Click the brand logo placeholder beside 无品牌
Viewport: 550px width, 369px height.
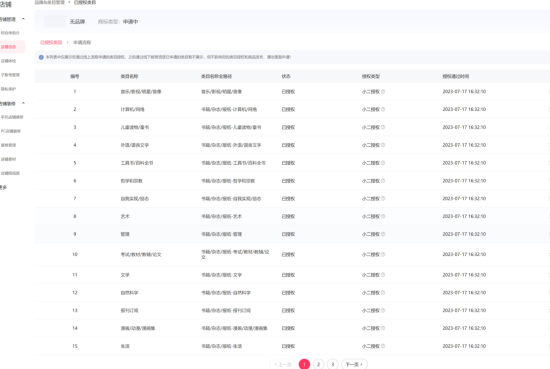55,21
